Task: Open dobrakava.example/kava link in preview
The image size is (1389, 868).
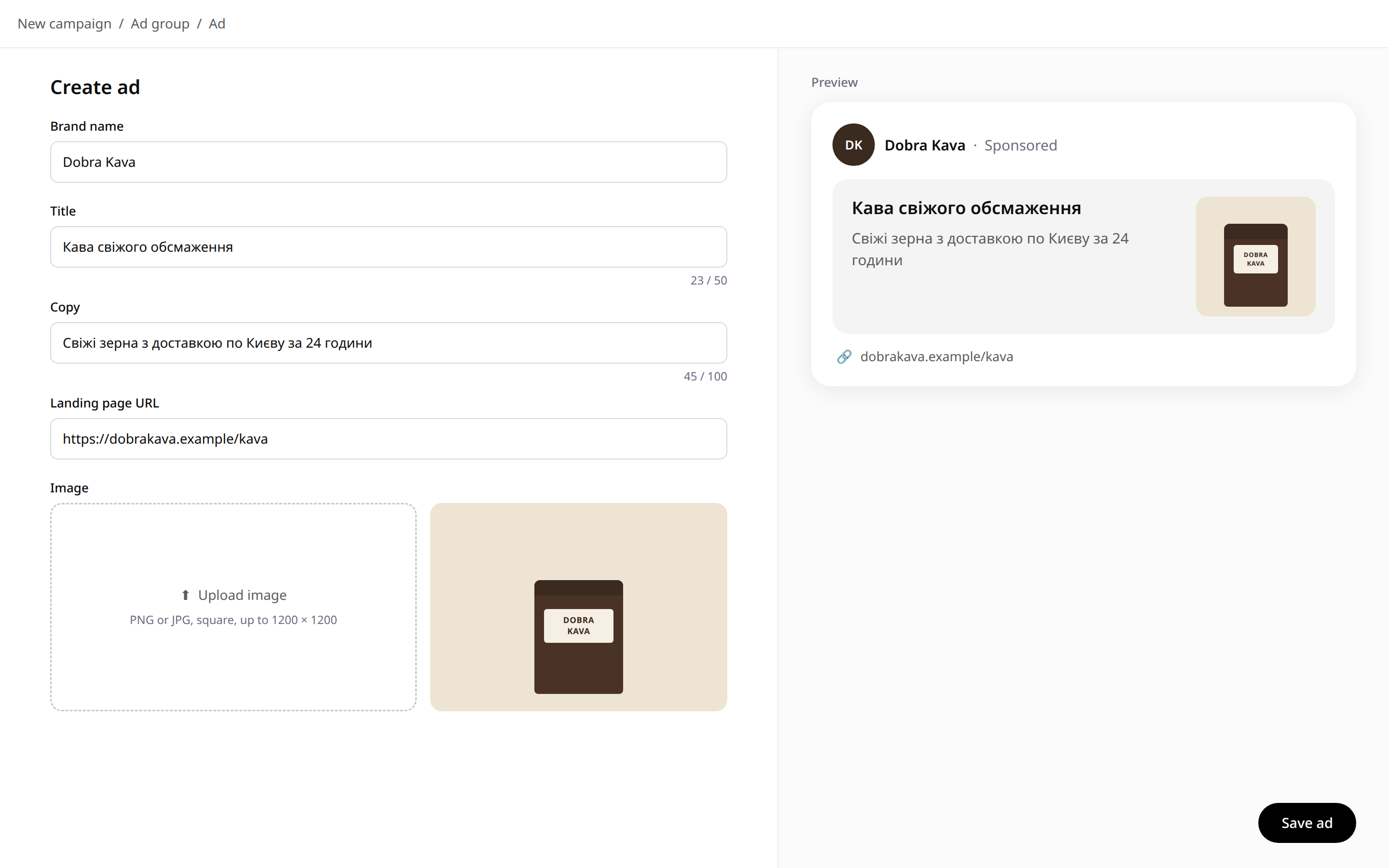Action: (937, 356)
